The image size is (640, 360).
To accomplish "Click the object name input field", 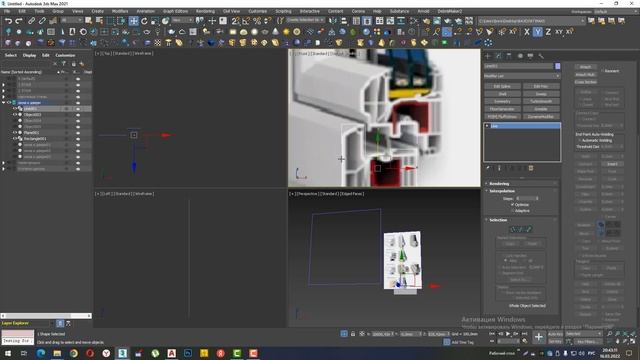I will tap(518, 66).
